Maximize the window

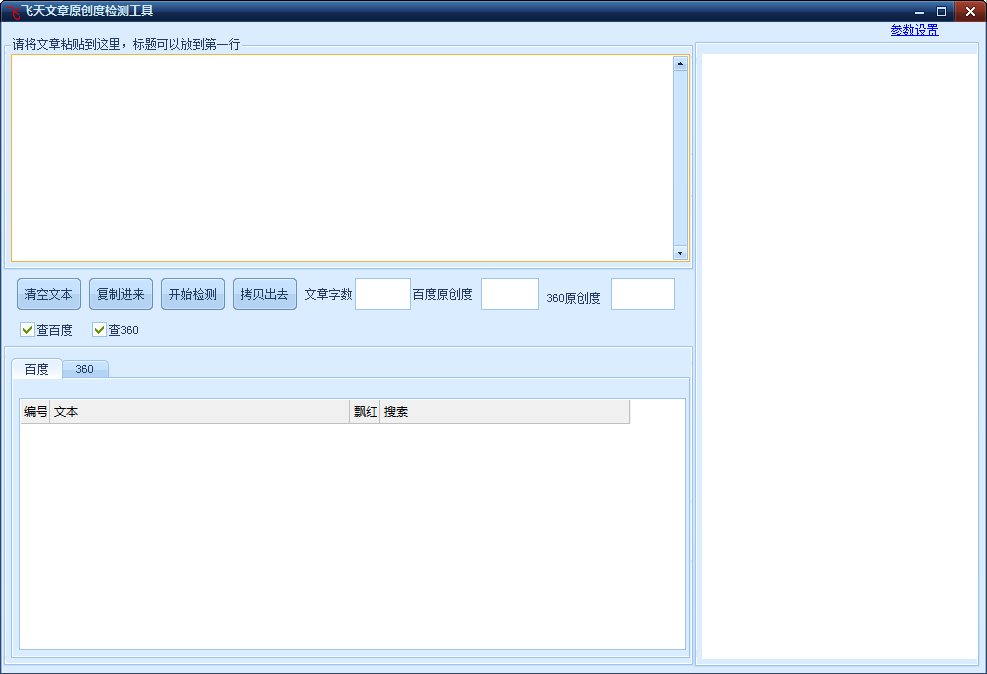(x=941, y=11)
